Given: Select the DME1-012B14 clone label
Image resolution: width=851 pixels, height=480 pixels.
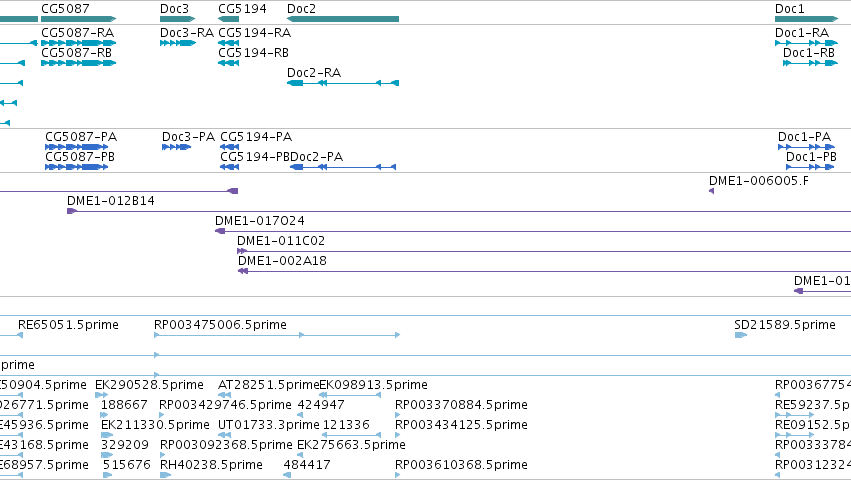Looking at the screenshot, I should pos(111,201).
